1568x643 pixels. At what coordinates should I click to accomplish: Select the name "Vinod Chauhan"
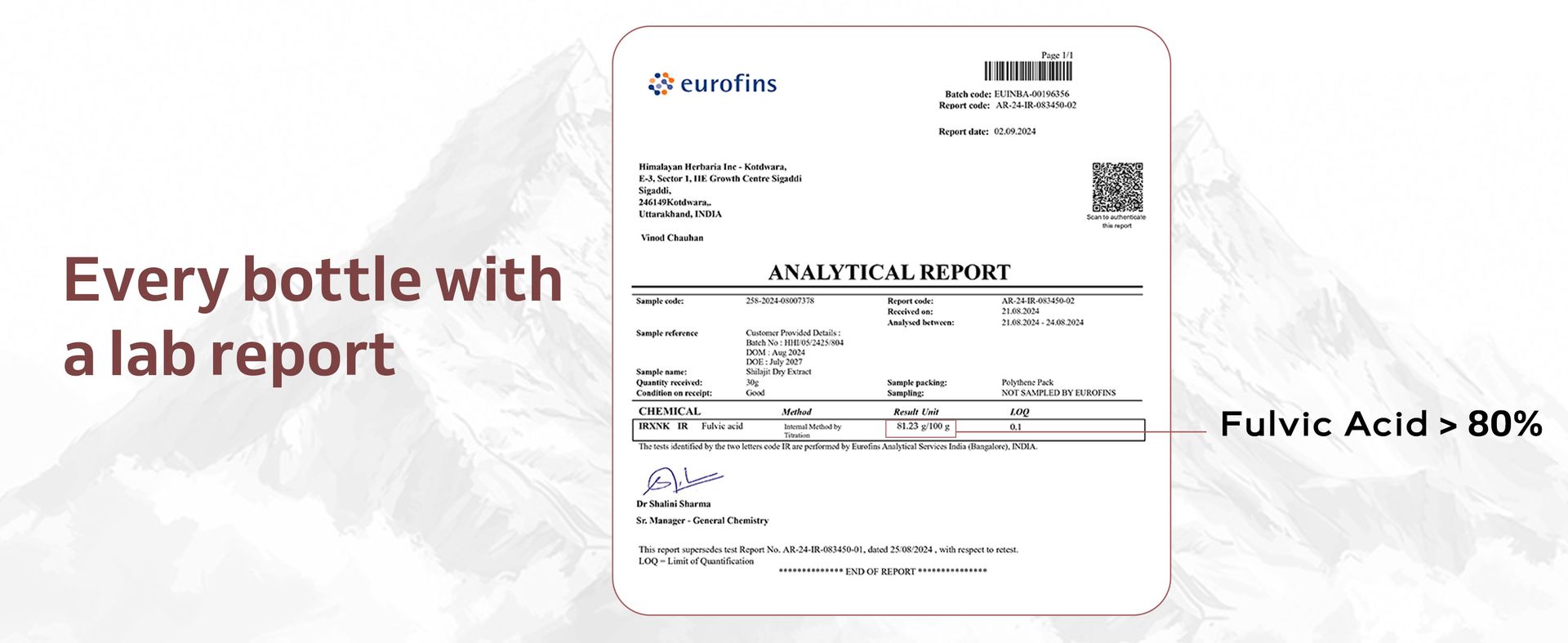click(x=672, y=238)
